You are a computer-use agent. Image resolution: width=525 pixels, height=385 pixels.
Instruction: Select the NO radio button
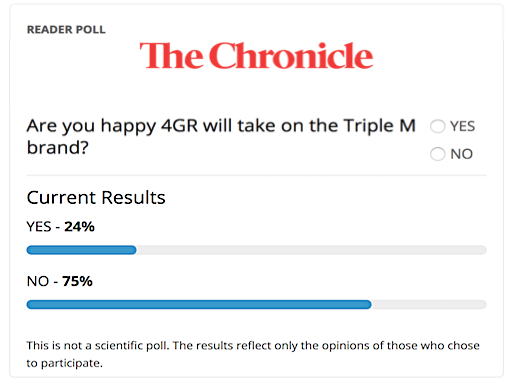click(437, 154)
